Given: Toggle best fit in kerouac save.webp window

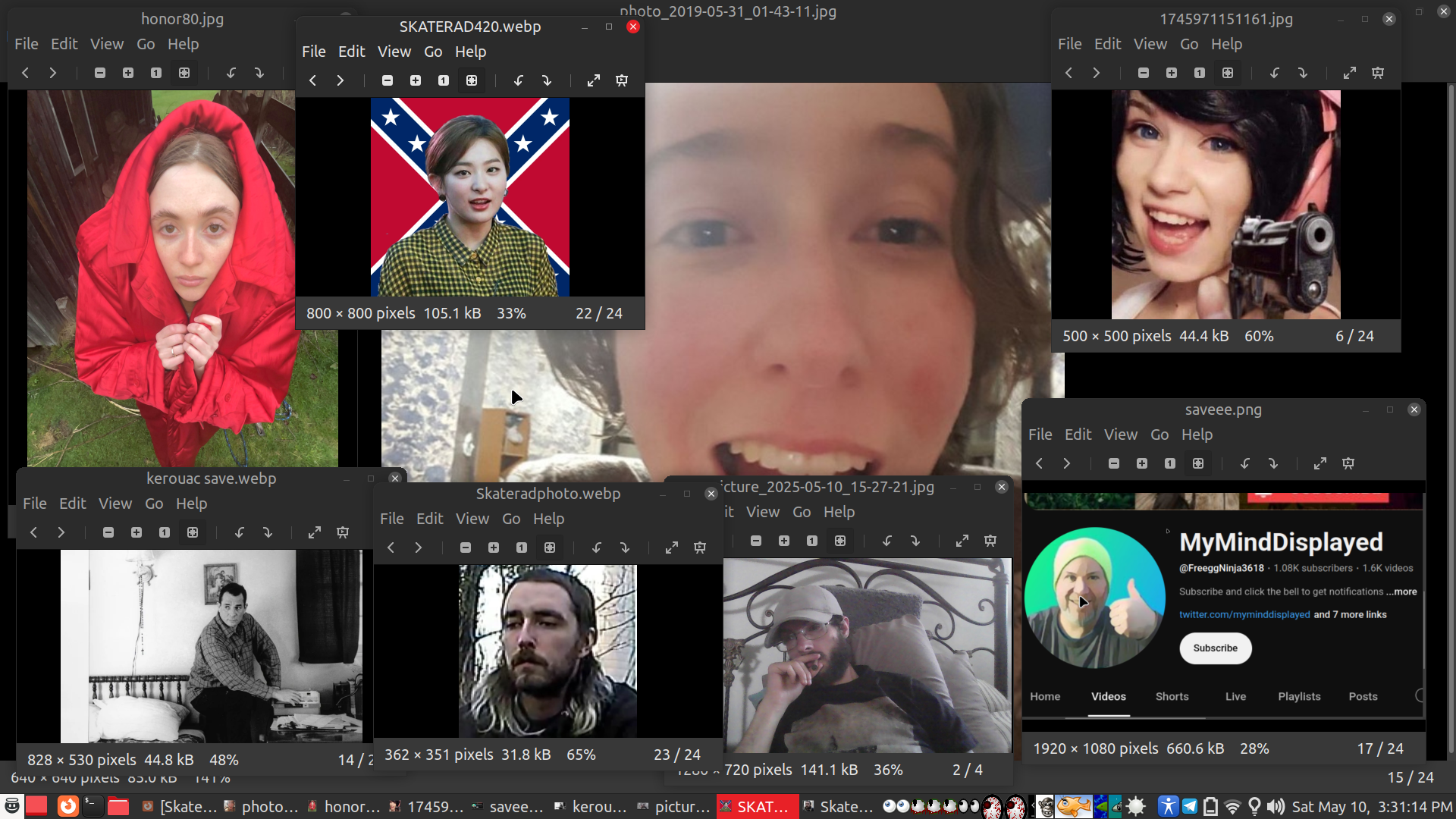Looking at the screenshot, I should pyautogui.click(x=193, y=532).
